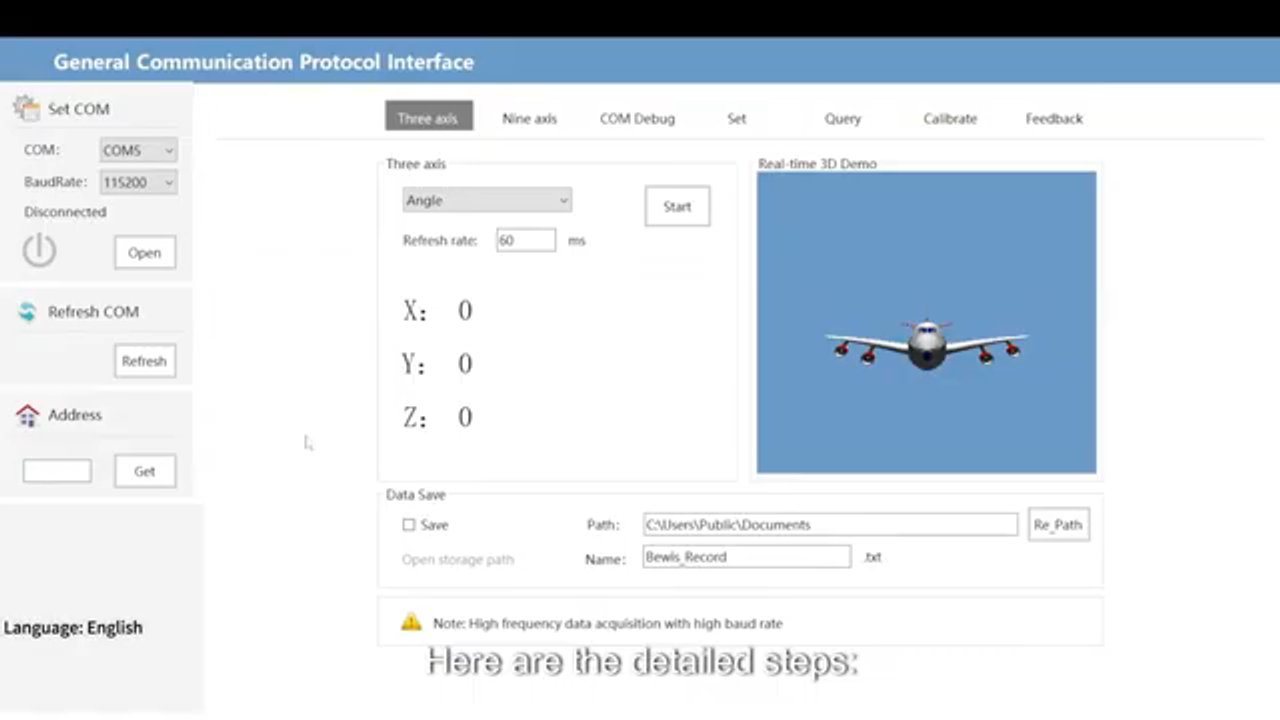Switch to the Nine axis tab
This screenshot has width=1280, height=720.
pos(529,118)
